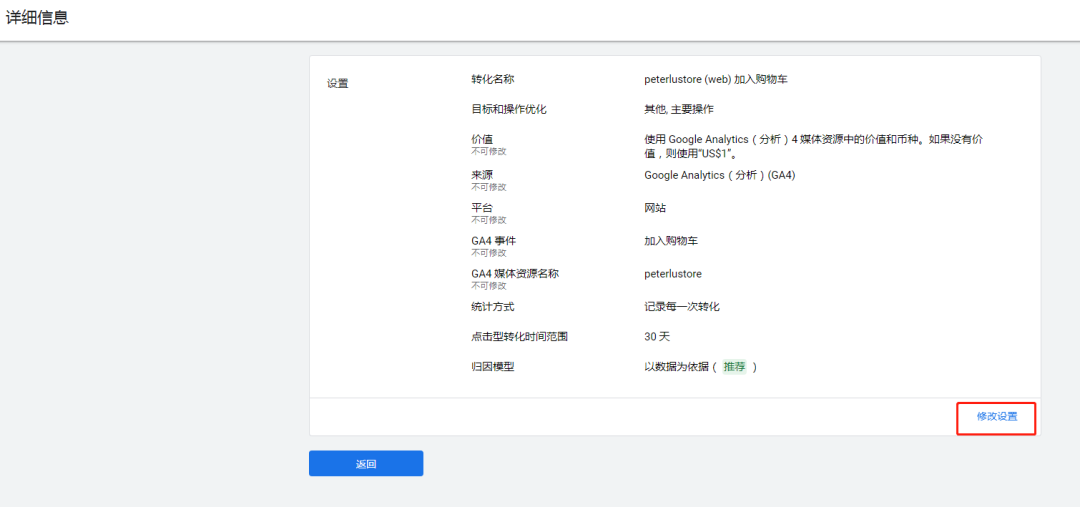Select the value 其他, 主要操作
The width and height of the screenshot is (1080, 507).
[x=679, y=109]
